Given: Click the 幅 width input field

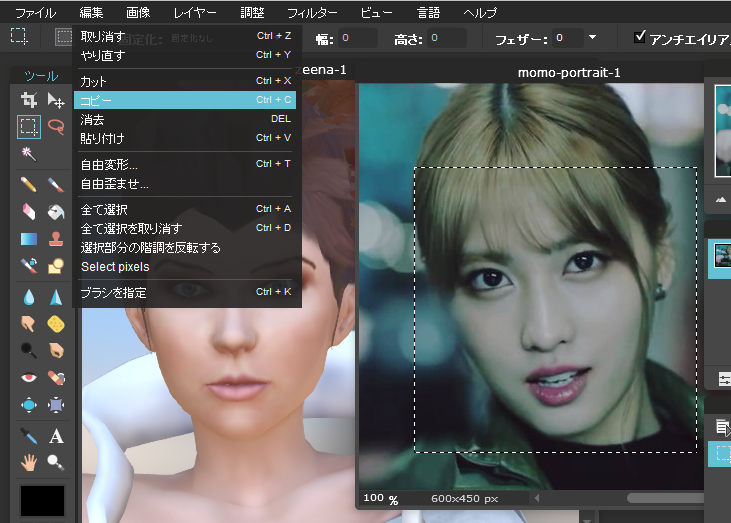Looking at the screenshot, I should click(x=358, y=38).
